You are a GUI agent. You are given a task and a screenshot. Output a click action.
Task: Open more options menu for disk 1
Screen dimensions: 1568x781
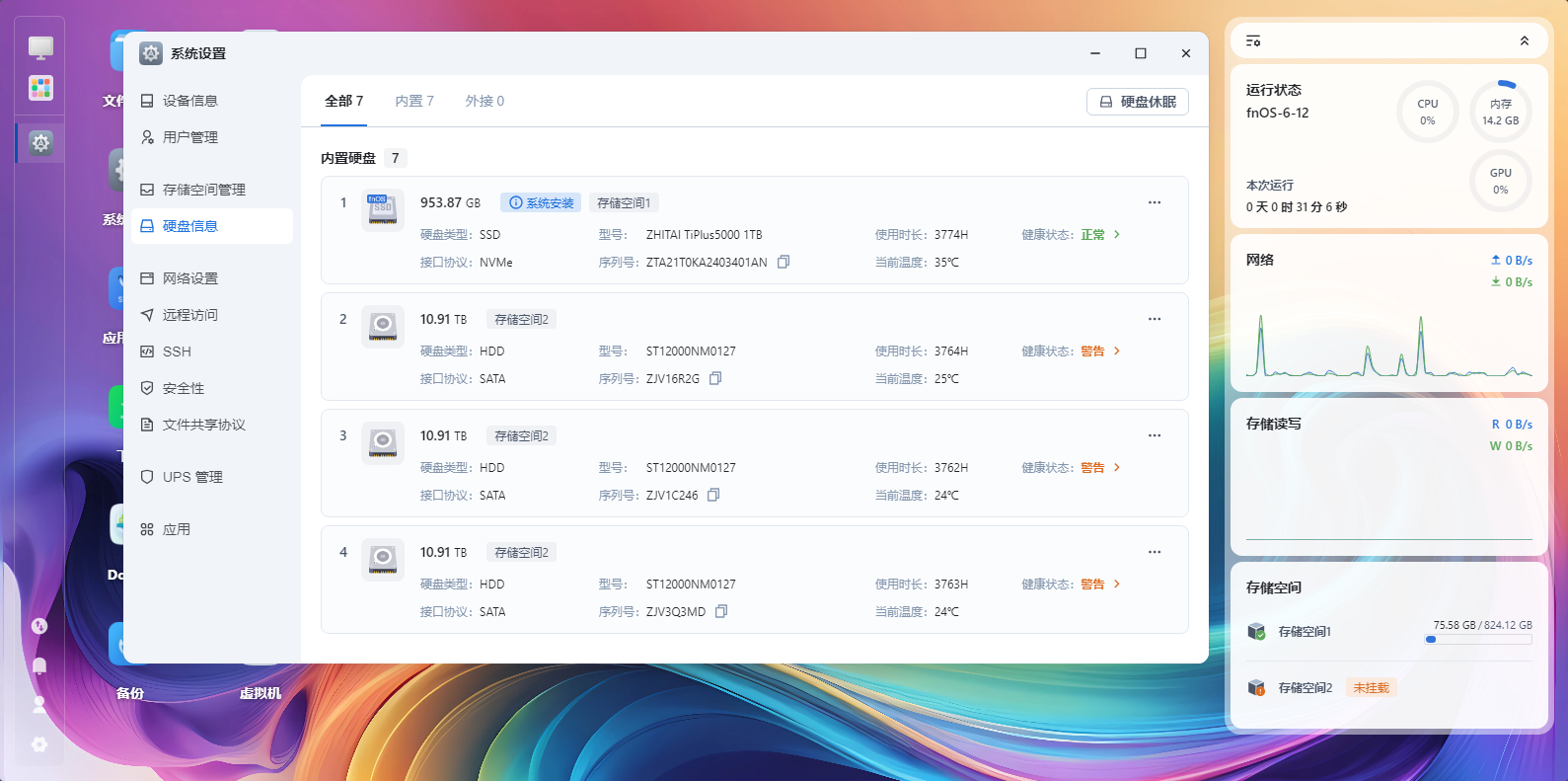pos(1155,202)
